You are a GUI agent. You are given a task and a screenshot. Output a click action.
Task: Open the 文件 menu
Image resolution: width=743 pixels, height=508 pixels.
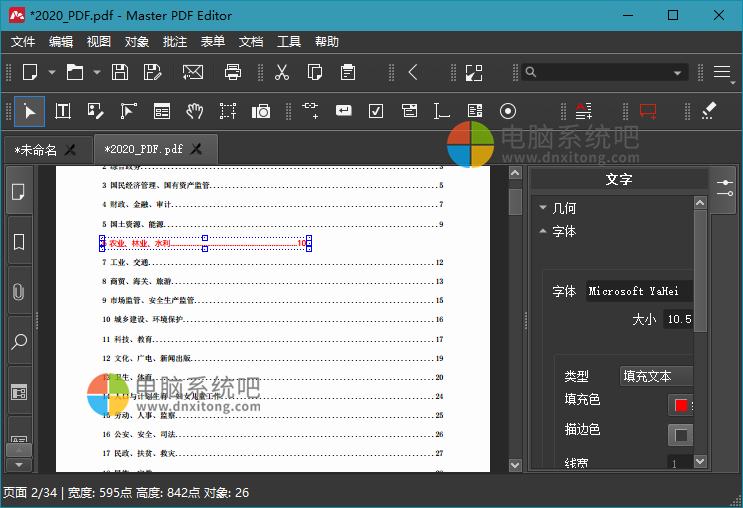click(x=23, y=42)
